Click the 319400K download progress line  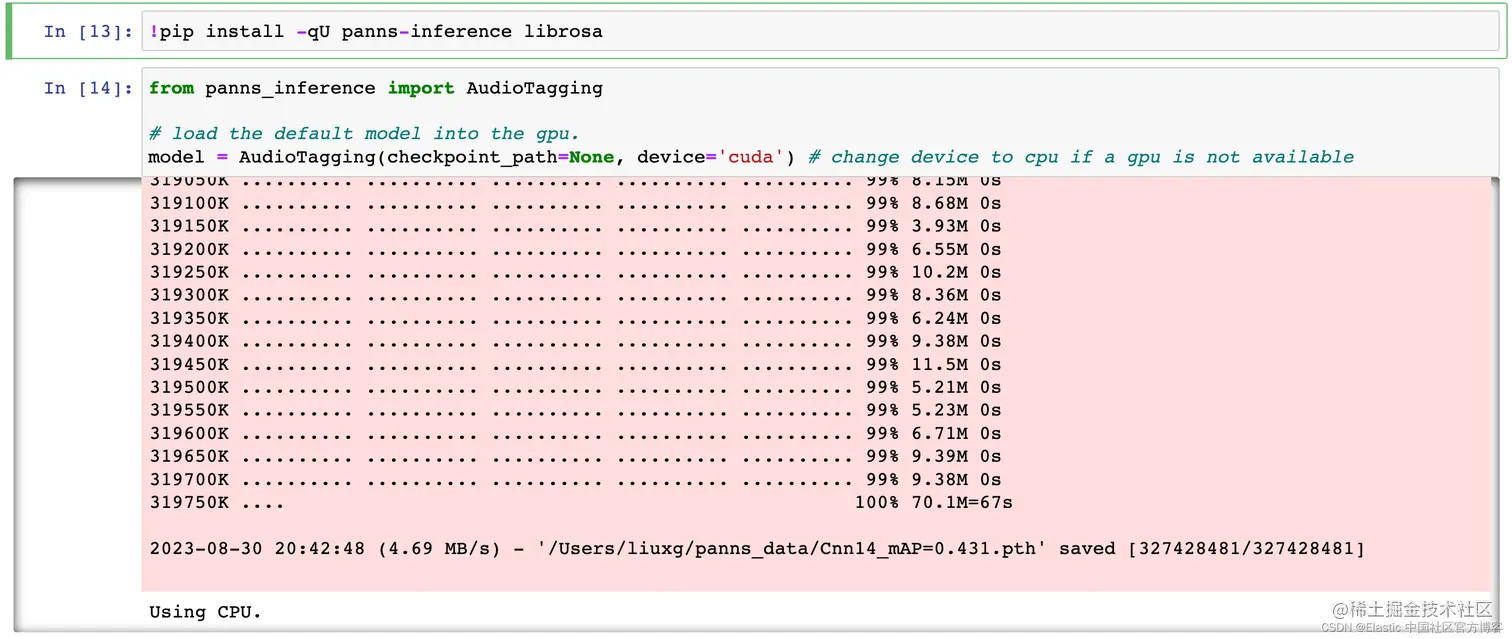point(575,341)
